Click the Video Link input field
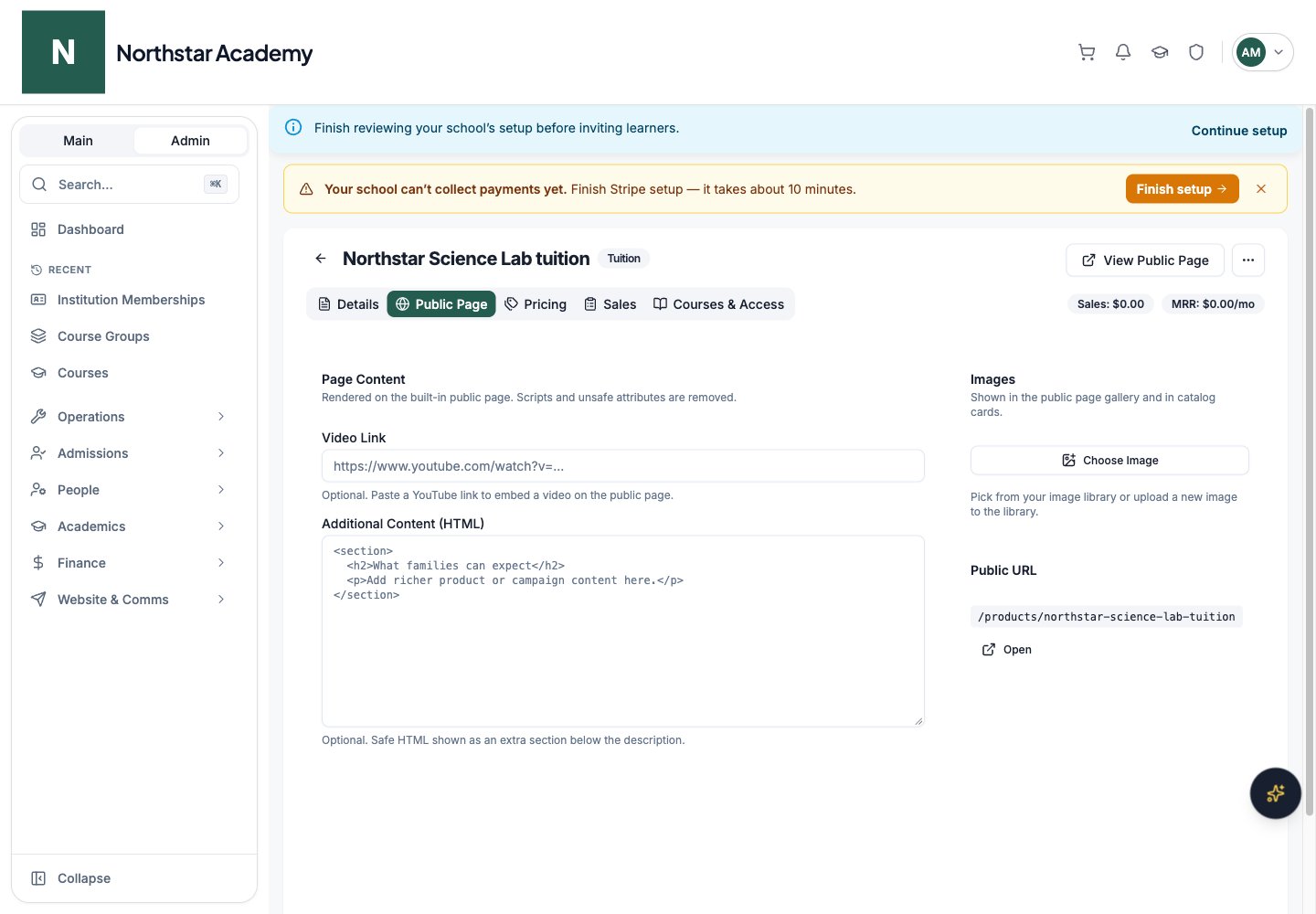 coord(623,466)
